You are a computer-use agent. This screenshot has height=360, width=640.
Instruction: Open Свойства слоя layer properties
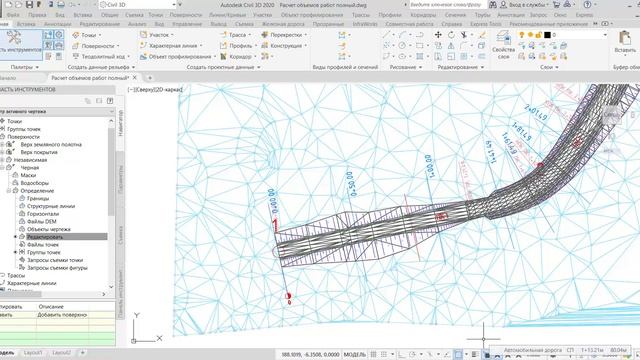click(503, 44)
